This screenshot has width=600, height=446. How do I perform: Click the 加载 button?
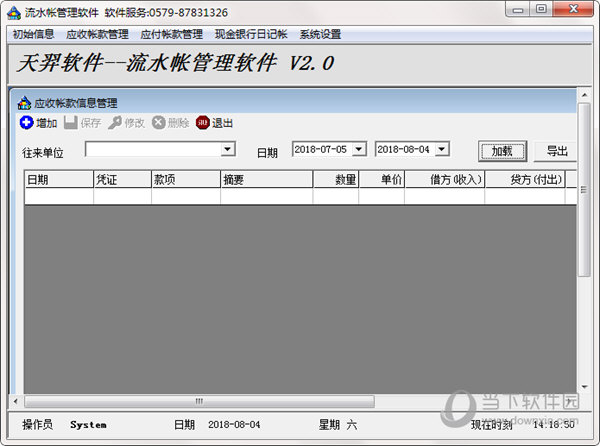click(x=502, y=151)
